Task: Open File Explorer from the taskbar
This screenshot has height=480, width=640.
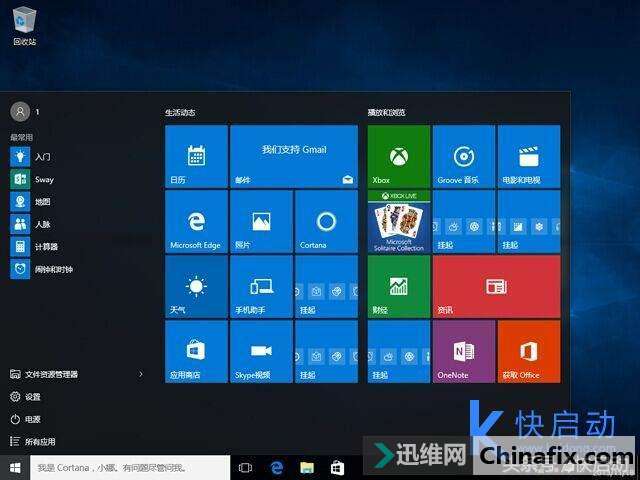Action: tap(307, 468)
